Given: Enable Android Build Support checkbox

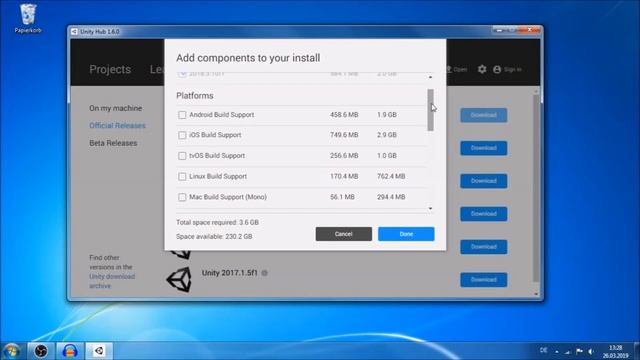Looking at the screenshot, I should pos(182,115).
